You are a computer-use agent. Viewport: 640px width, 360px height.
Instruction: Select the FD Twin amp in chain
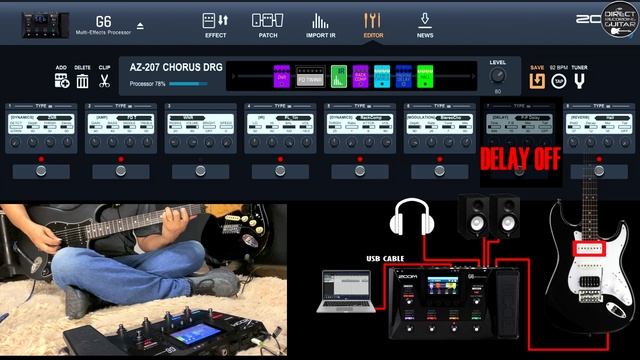click(311, 76)
